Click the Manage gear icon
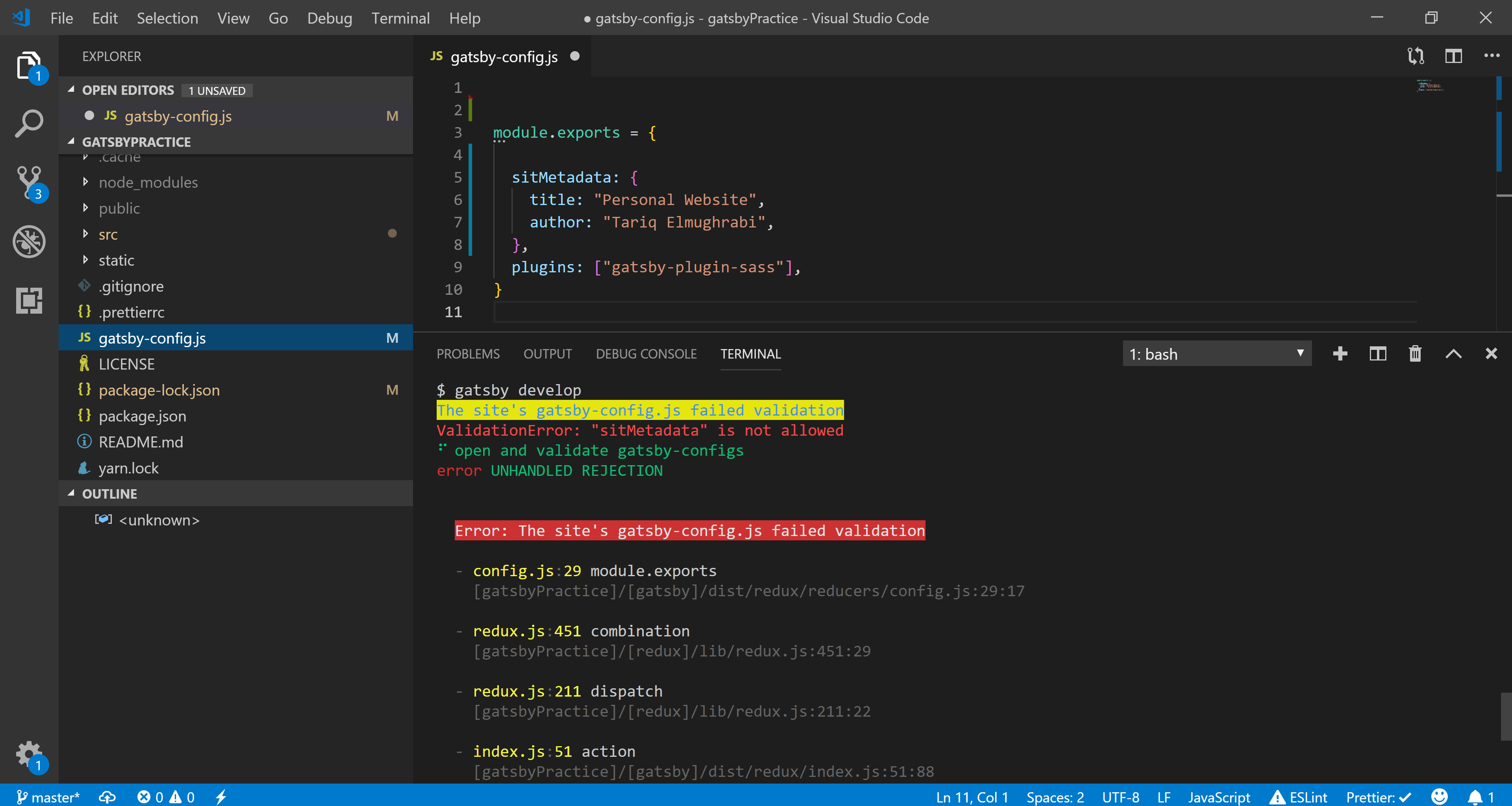The width and height of the screenshot is (1512, 806). pos(28,753)
